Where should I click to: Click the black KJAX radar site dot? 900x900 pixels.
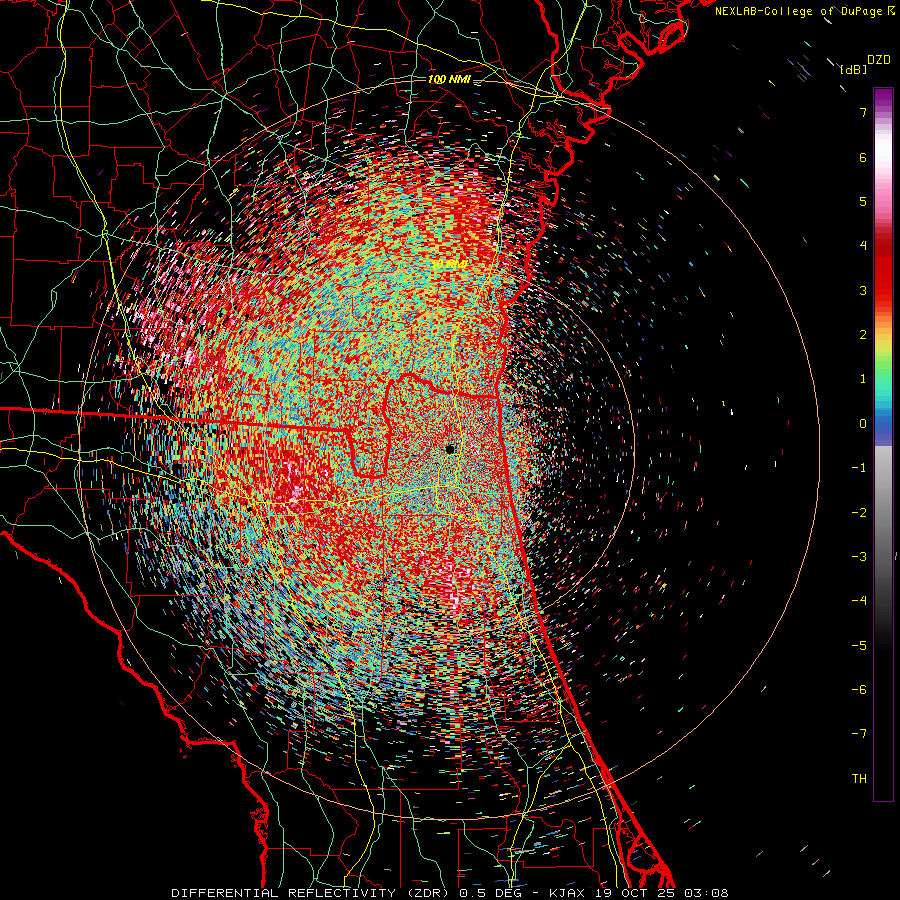(451, 449)
